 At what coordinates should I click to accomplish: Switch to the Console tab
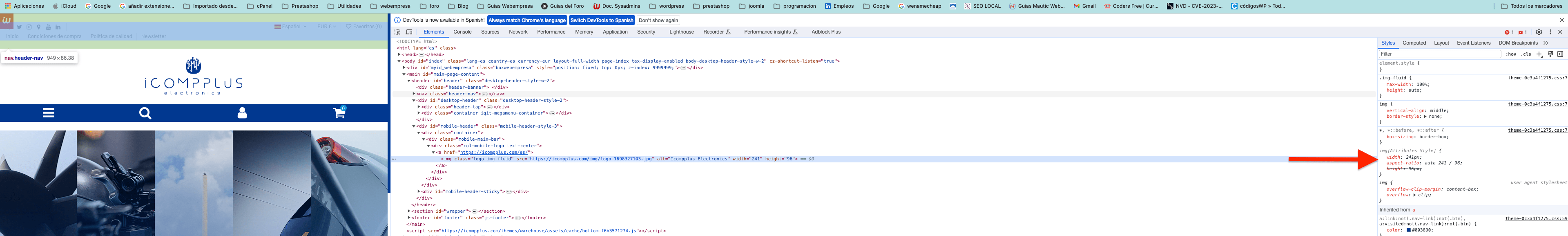coord(462,32)
